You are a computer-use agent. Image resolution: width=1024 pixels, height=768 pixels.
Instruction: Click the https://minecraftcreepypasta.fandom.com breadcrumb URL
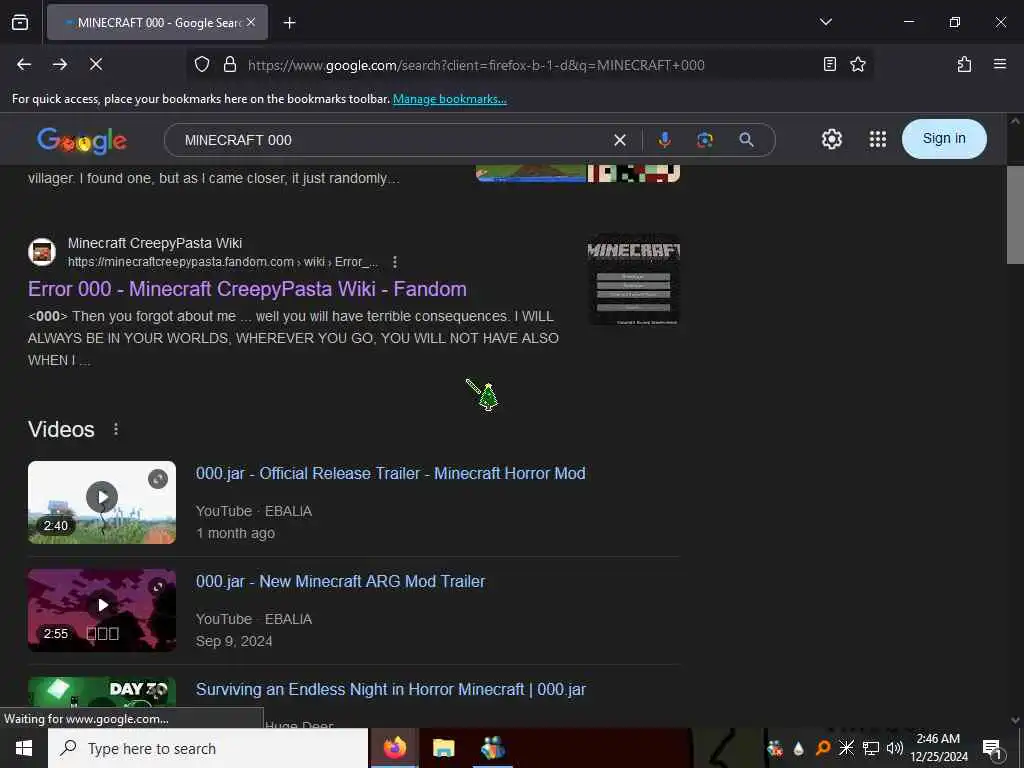click(223, 262)
